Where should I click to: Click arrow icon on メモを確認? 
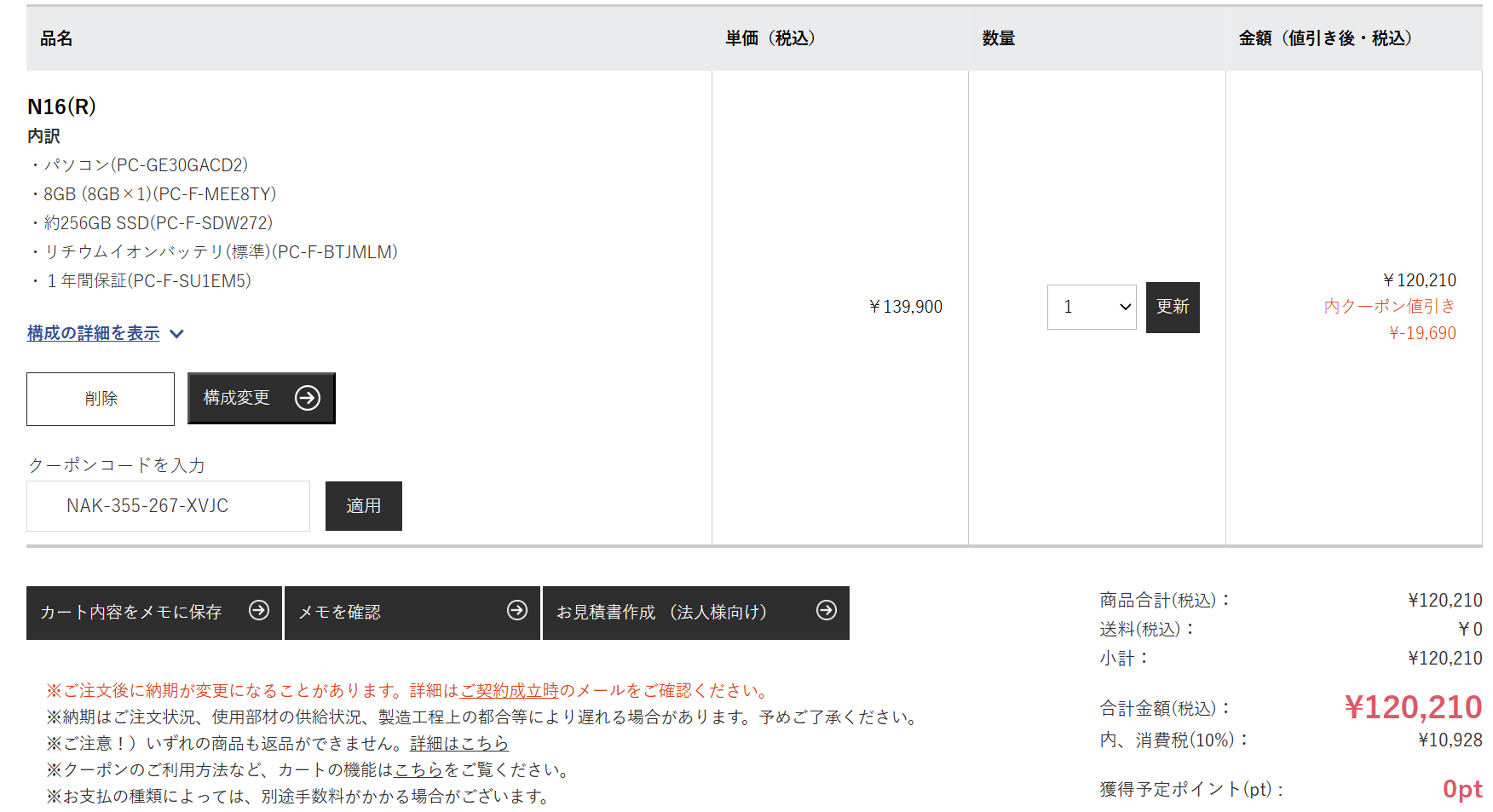pyautogui.click(x=517, y=610)
